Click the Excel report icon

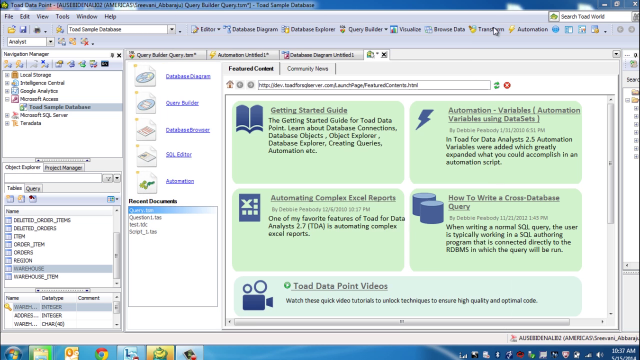coord(249,208)
